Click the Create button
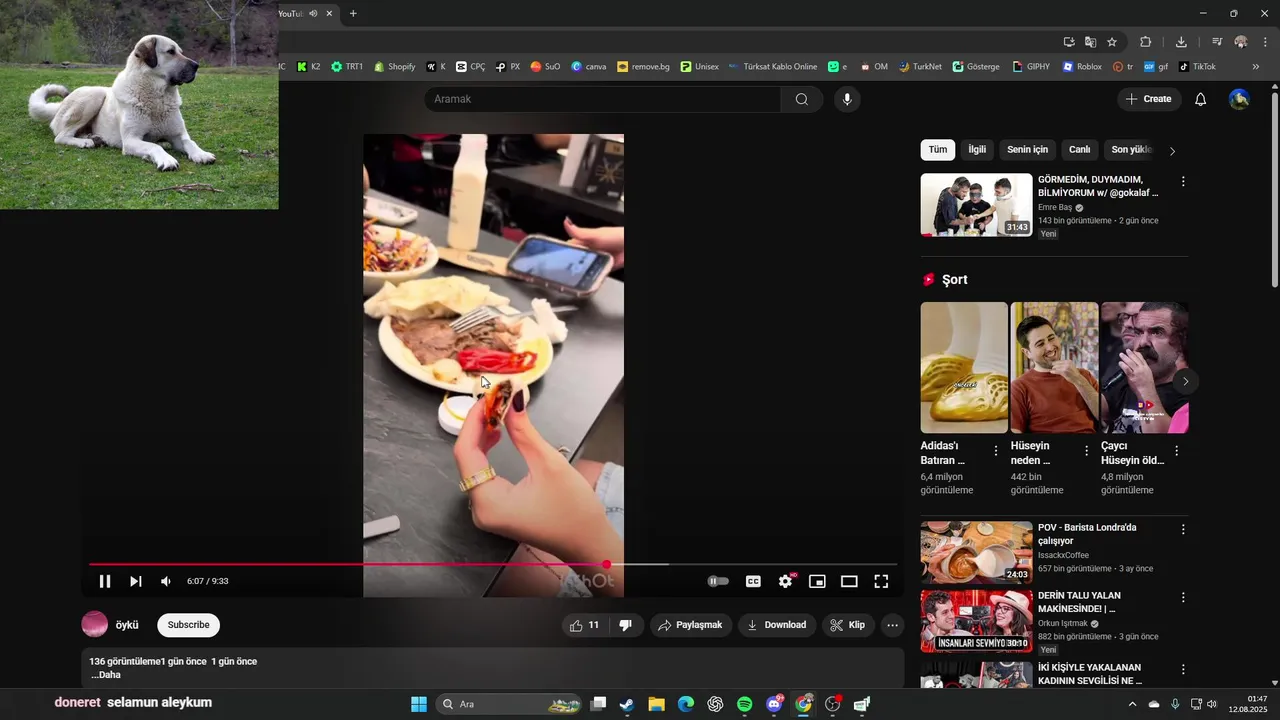1280x720 pixels. coord(1149,99)
